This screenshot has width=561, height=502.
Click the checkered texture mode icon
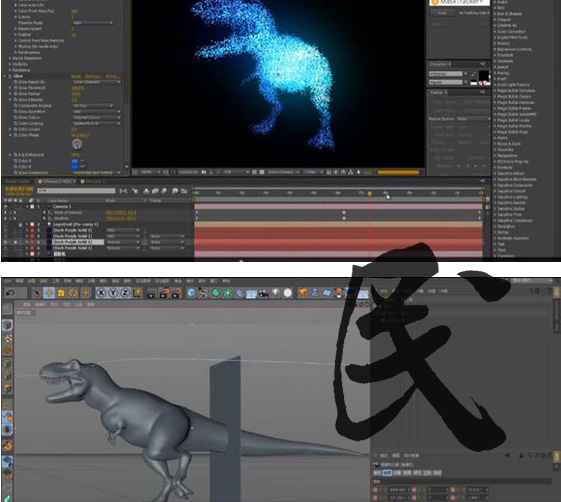tap(8, 337)
